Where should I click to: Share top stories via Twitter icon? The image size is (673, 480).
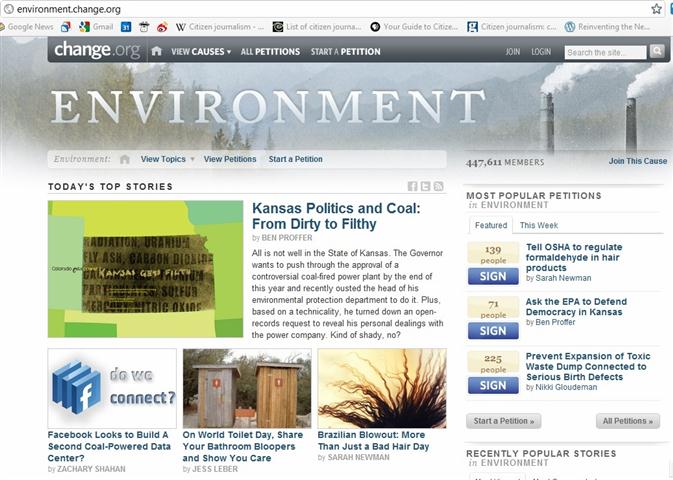click(x=425, y=186)
